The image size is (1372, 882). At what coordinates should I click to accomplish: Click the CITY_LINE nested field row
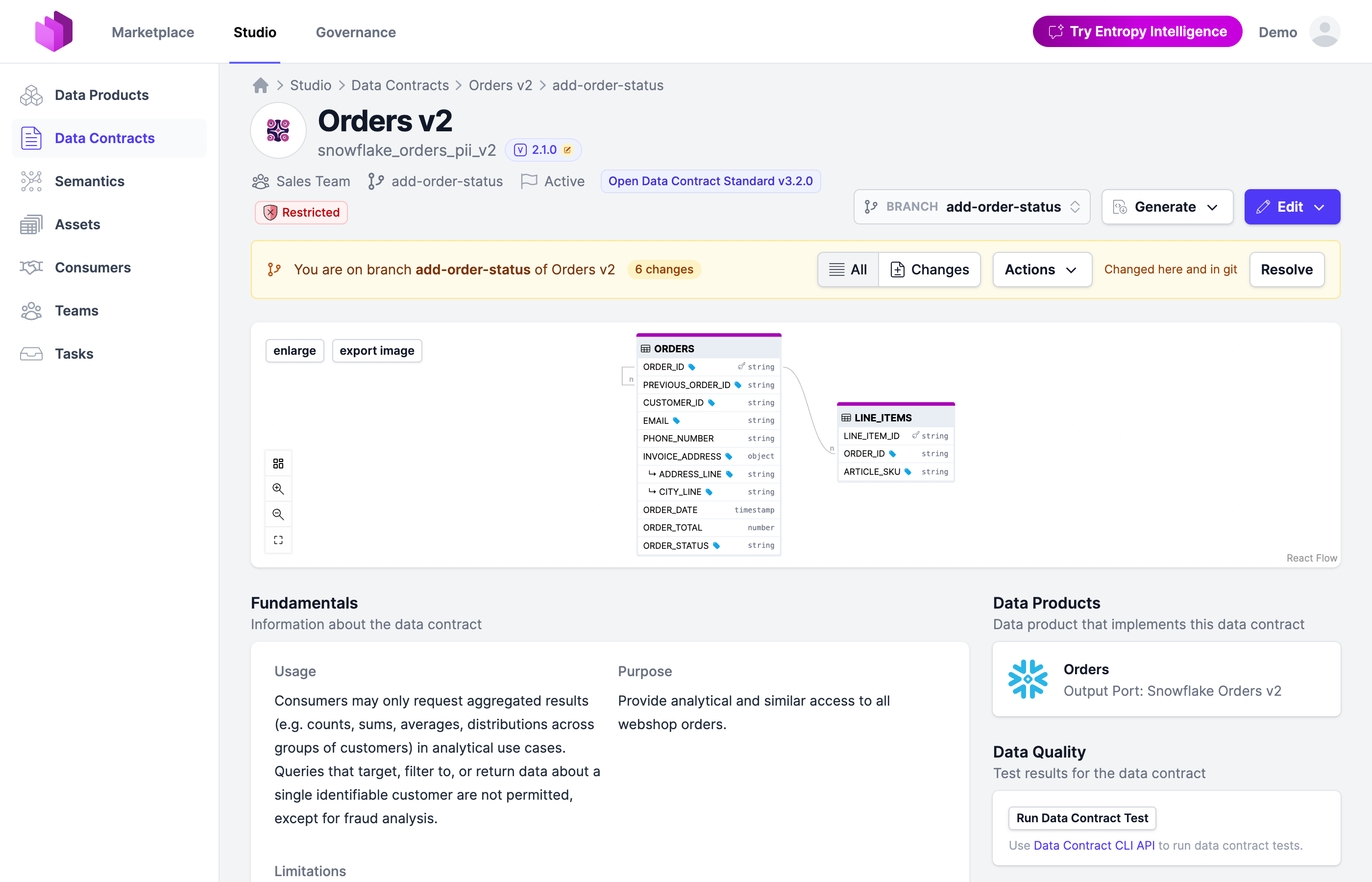click(x=709, y=492)
